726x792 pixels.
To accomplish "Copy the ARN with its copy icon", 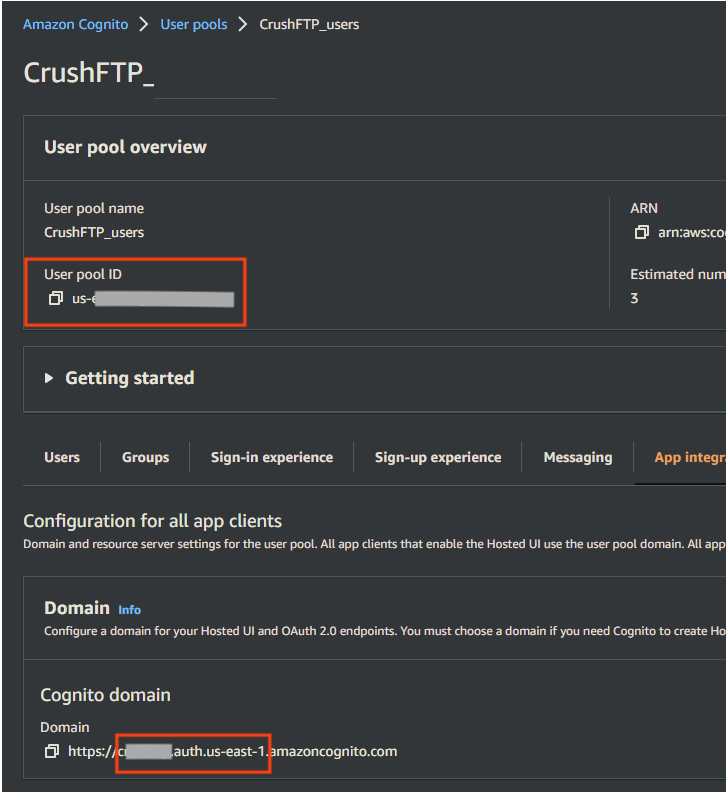I will click(x=641, y=232).
